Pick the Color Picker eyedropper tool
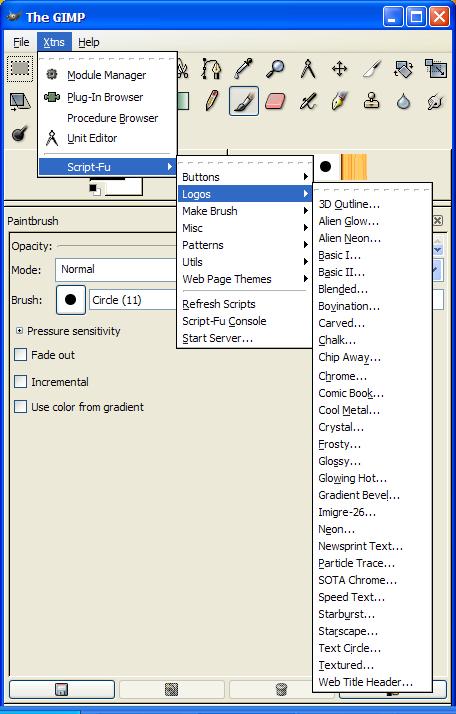456x714 pixels. (x=244, y=69)
